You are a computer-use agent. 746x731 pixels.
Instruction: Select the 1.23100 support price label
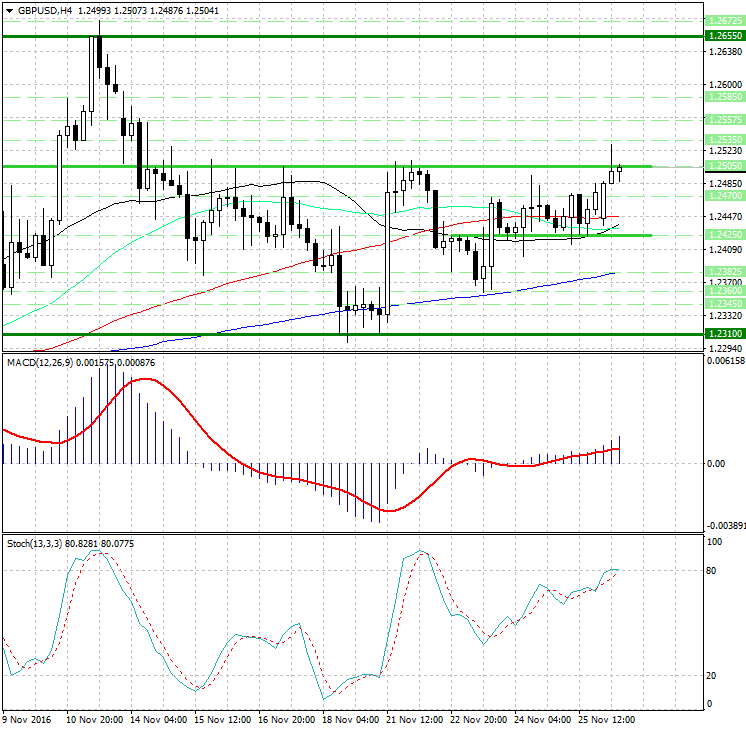tap(724, 333)
